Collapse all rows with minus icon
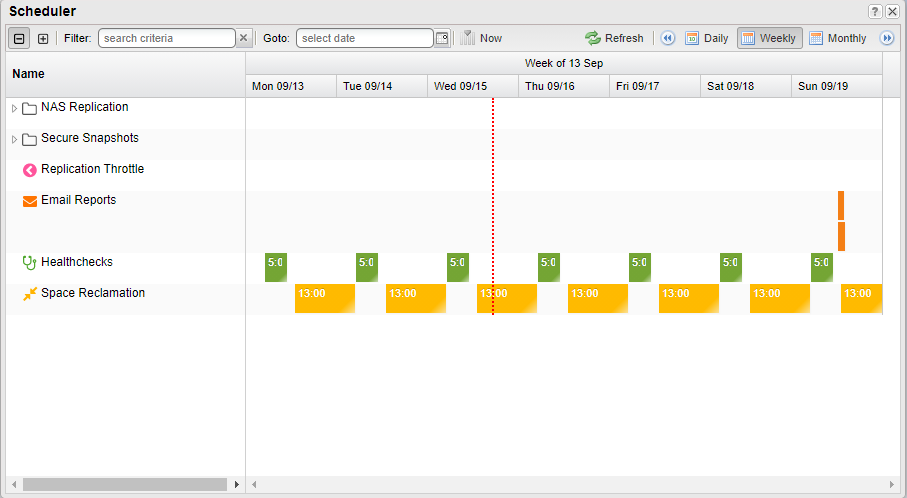Viewport: 907px width, 498px height. (x=19, y=38)
